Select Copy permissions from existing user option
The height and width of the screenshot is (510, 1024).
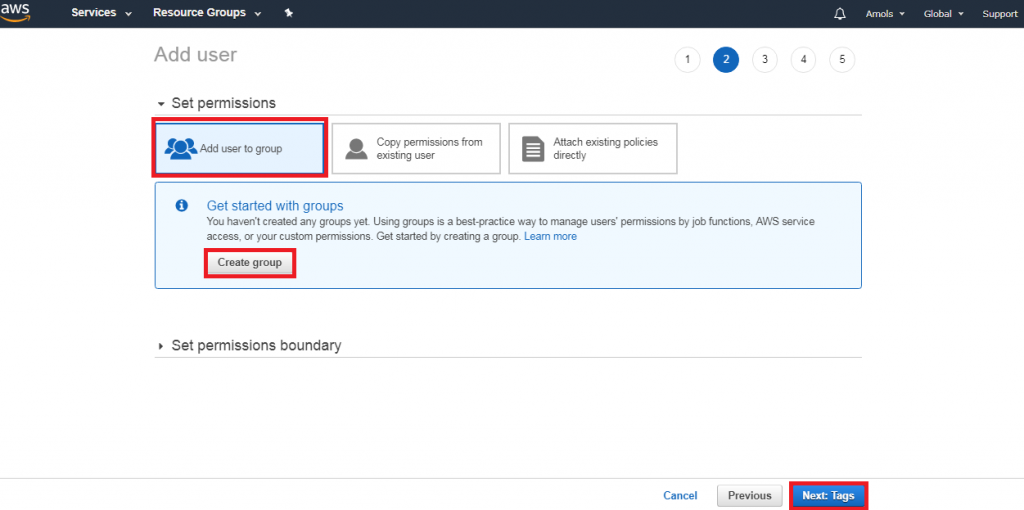[416, 148]
